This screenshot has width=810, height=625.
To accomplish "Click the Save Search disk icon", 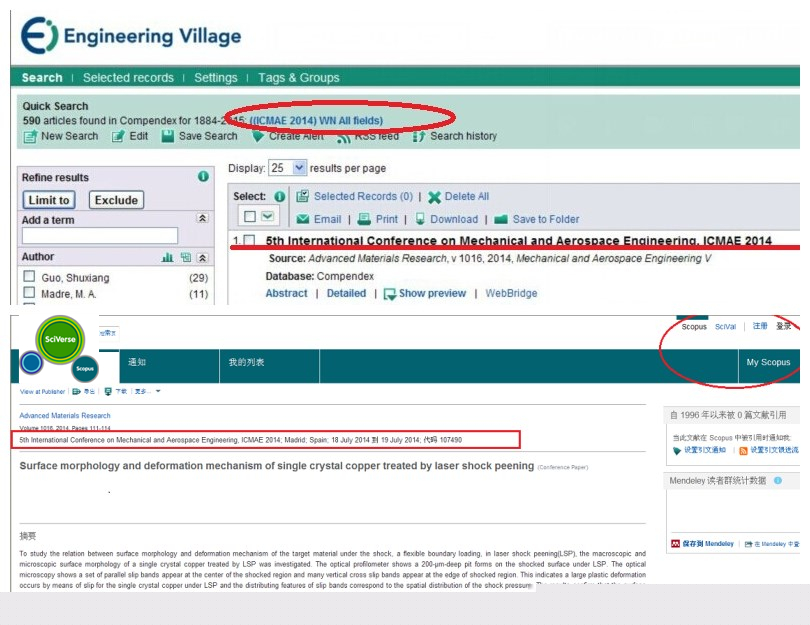I will [168, 136].
